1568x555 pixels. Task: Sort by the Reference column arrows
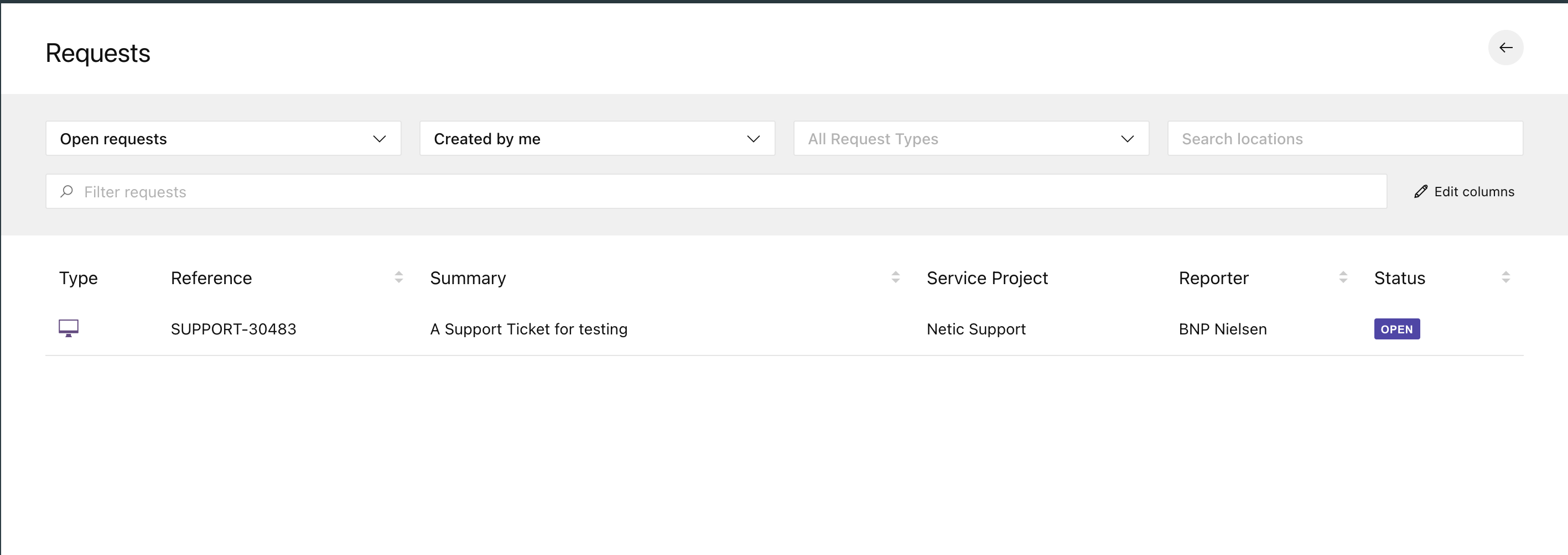click(x=399, y=277)
